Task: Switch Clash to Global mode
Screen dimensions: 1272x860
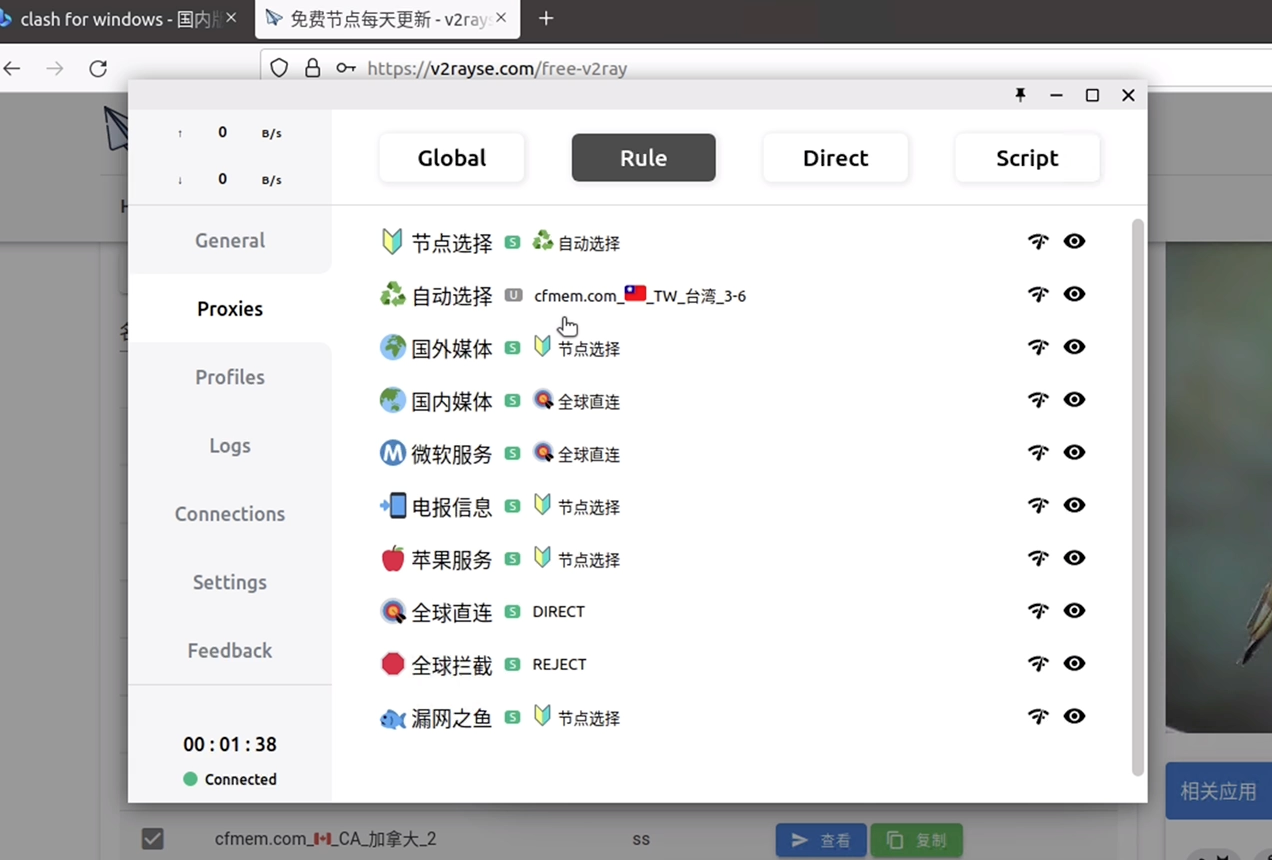Action: coord(451,157)
